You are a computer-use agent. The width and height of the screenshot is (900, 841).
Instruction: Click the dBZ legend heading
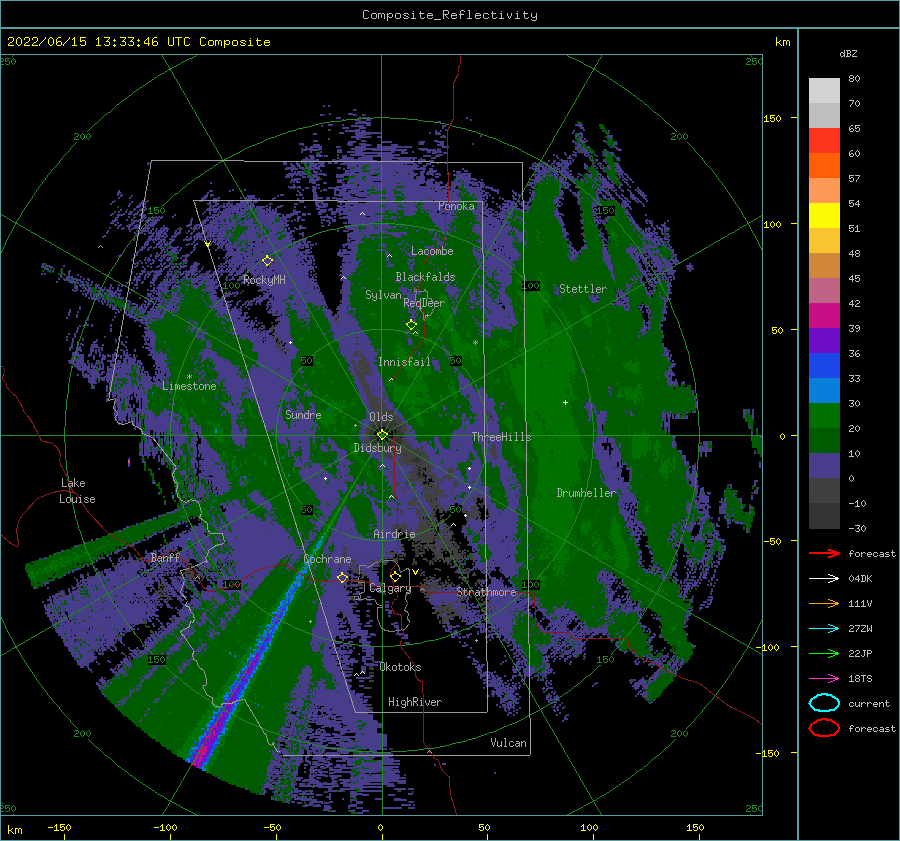pos(848,53)
